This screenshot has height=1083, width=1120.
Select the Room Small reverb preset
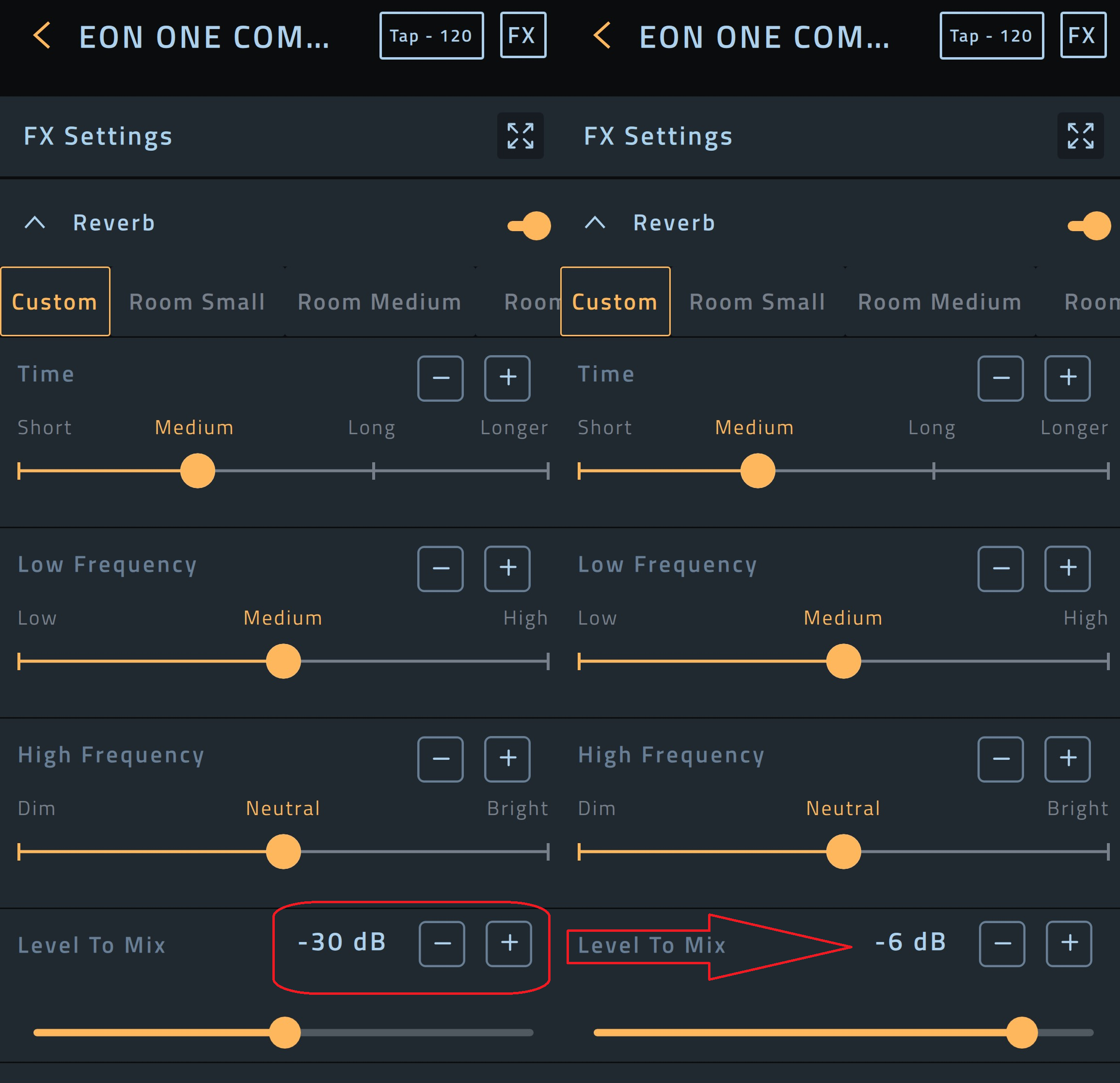[197, 301]
